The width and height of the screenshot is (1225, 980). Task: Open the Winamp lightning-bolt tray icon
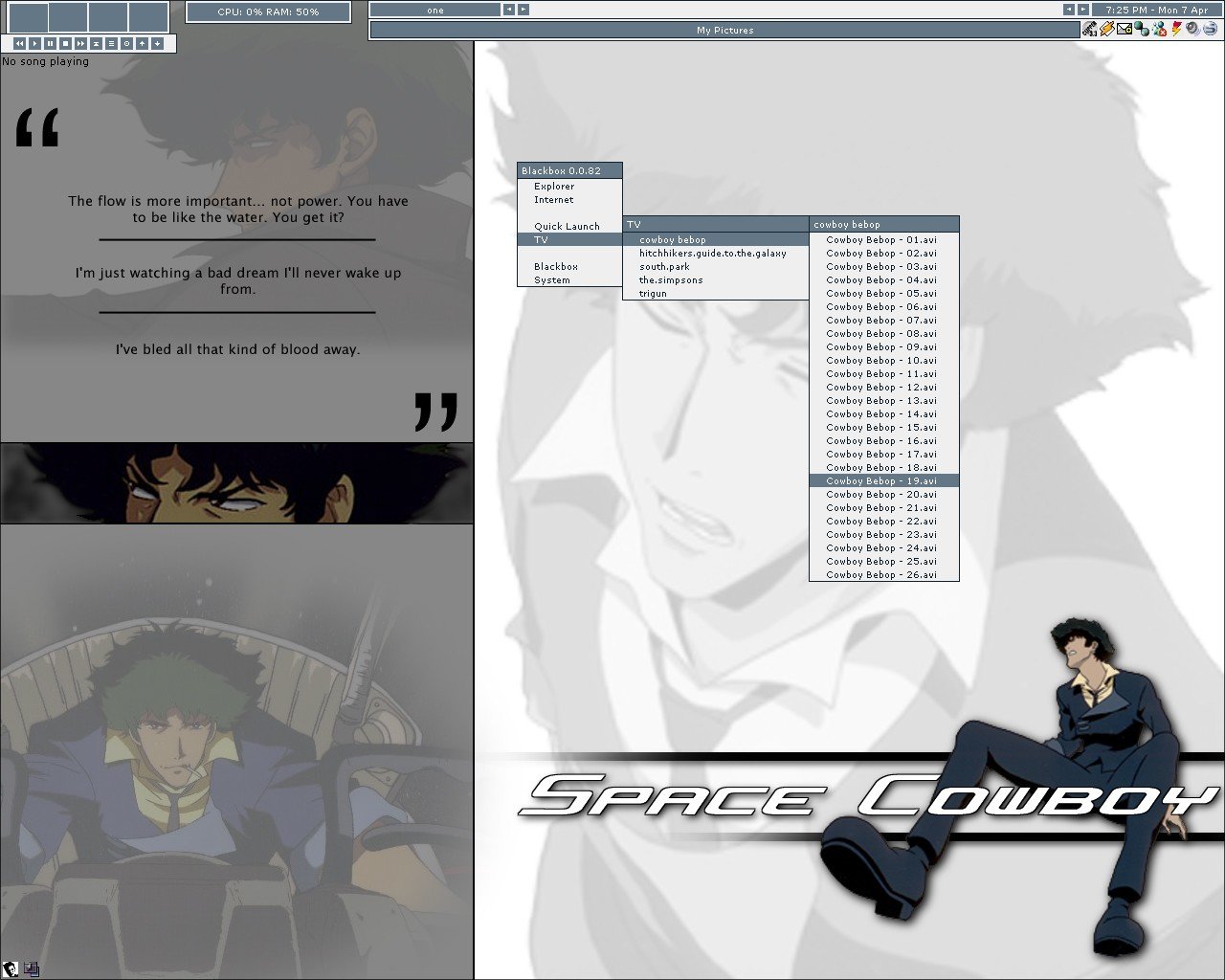click(1107, 29)
